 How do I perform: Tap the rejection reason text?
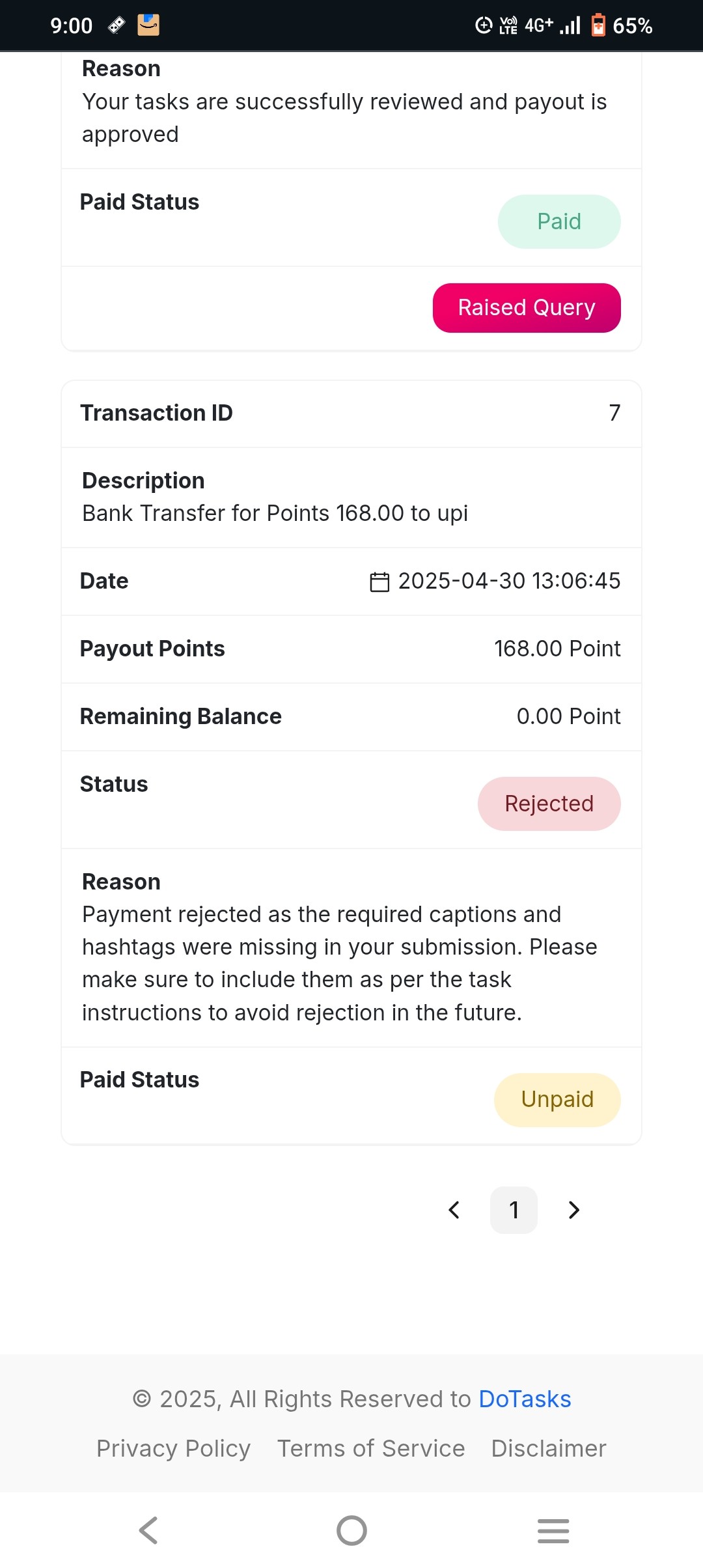338,964
